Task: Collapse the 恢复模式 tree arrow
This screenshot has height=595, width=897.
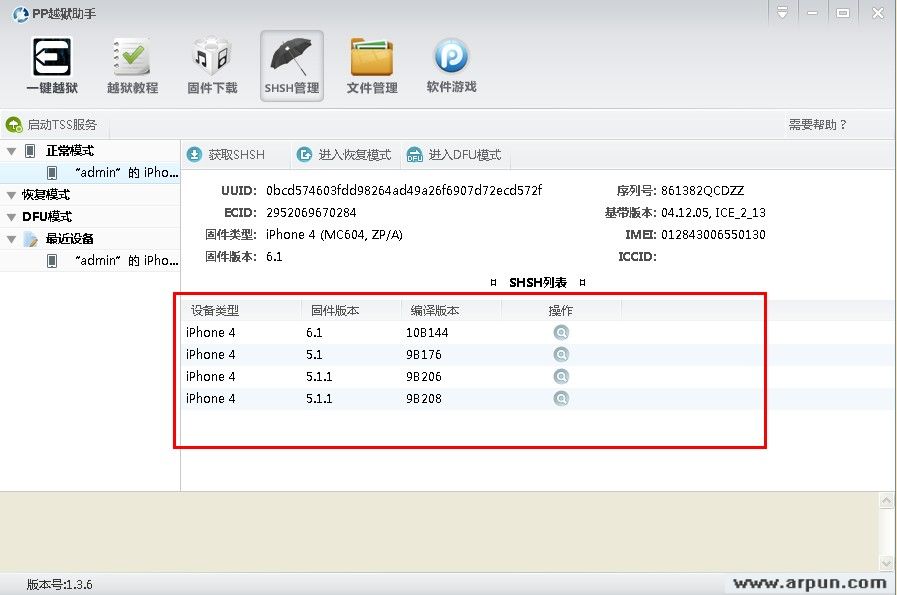Action: (x=11, y=195)
